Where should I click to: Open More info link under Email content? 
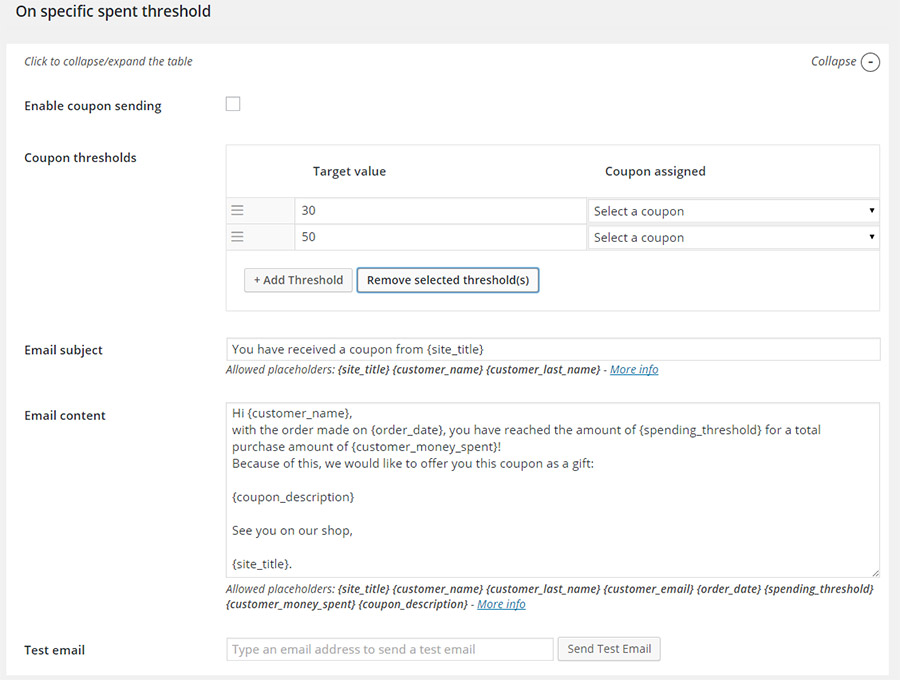coord(501,604)
